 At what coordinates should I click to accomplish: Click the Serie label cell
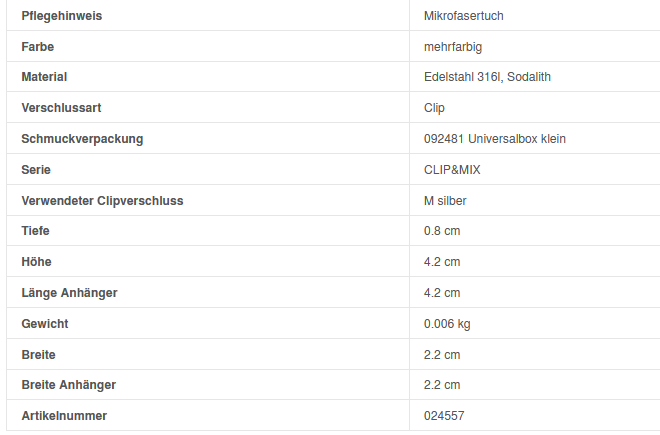click(x=36, y=170)
